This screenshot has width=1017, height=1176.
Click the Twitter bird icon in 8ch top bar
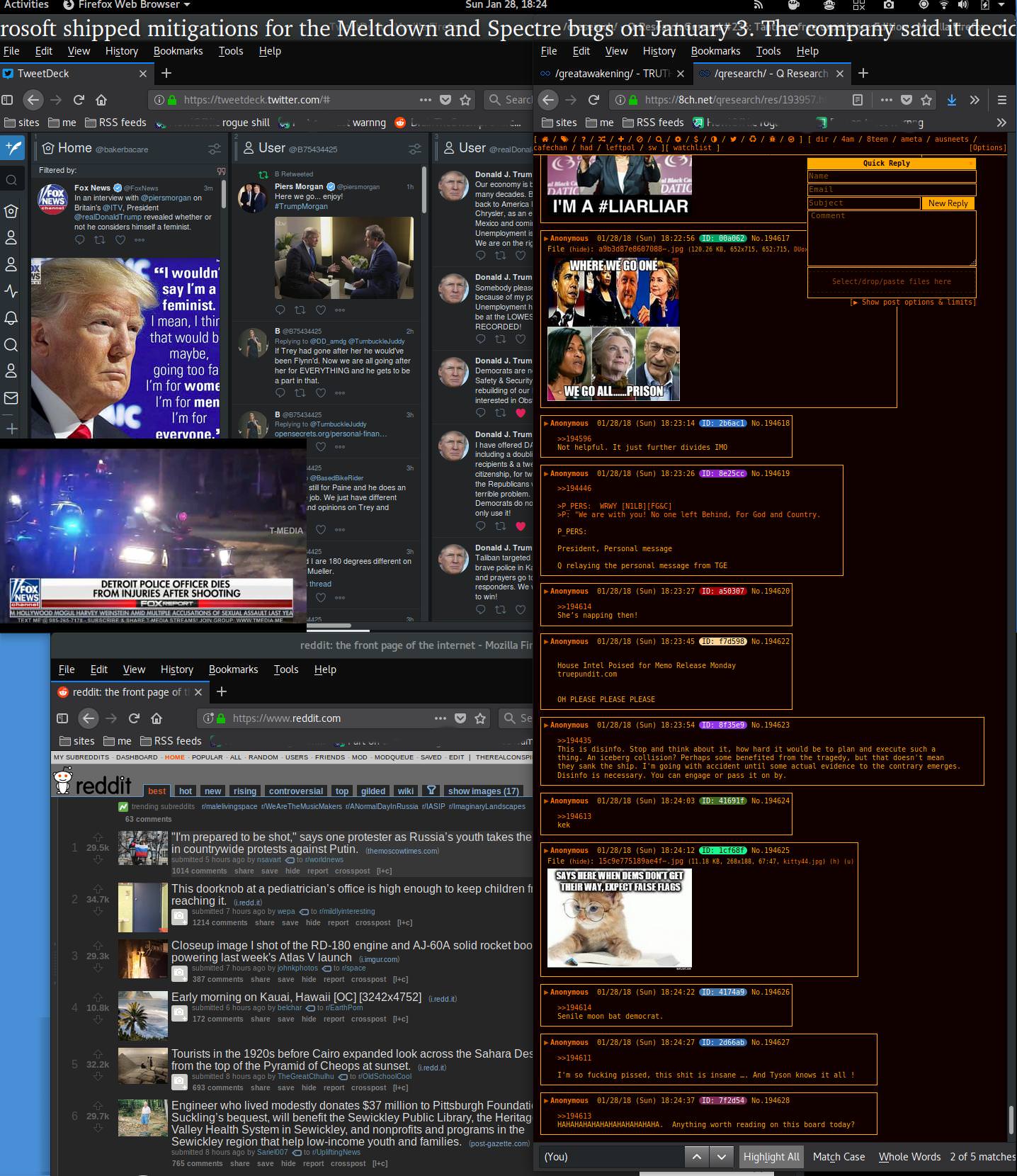732,139
